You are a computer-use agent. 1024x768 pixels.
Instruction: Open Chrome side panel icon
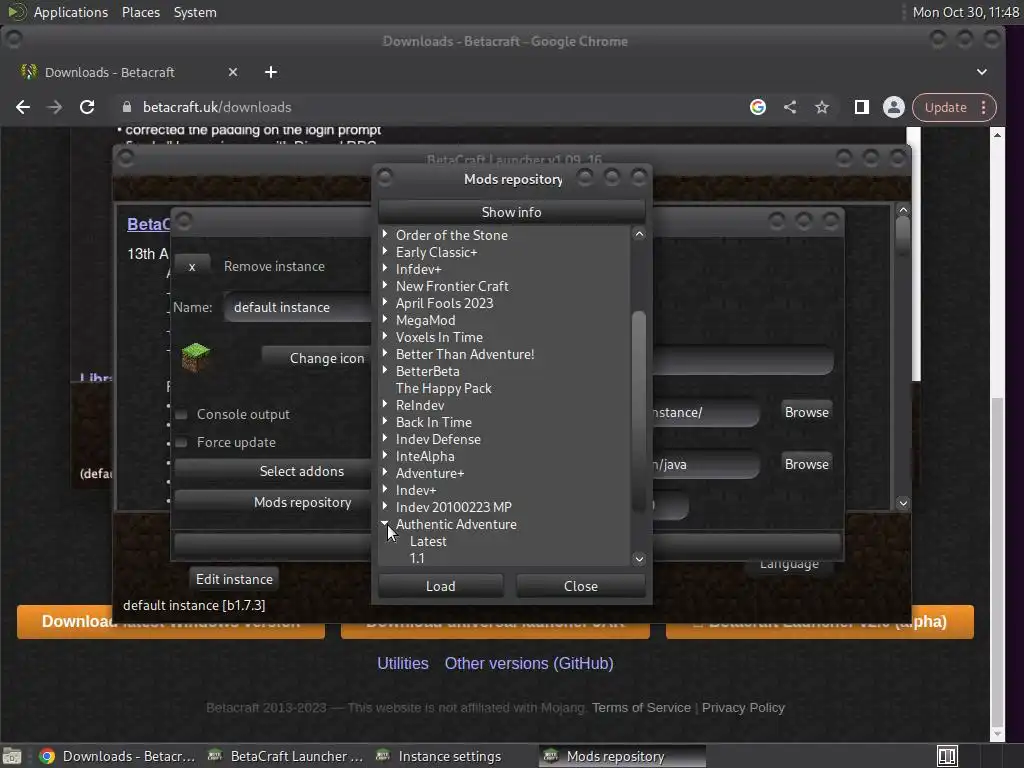[x=861, y=107]
